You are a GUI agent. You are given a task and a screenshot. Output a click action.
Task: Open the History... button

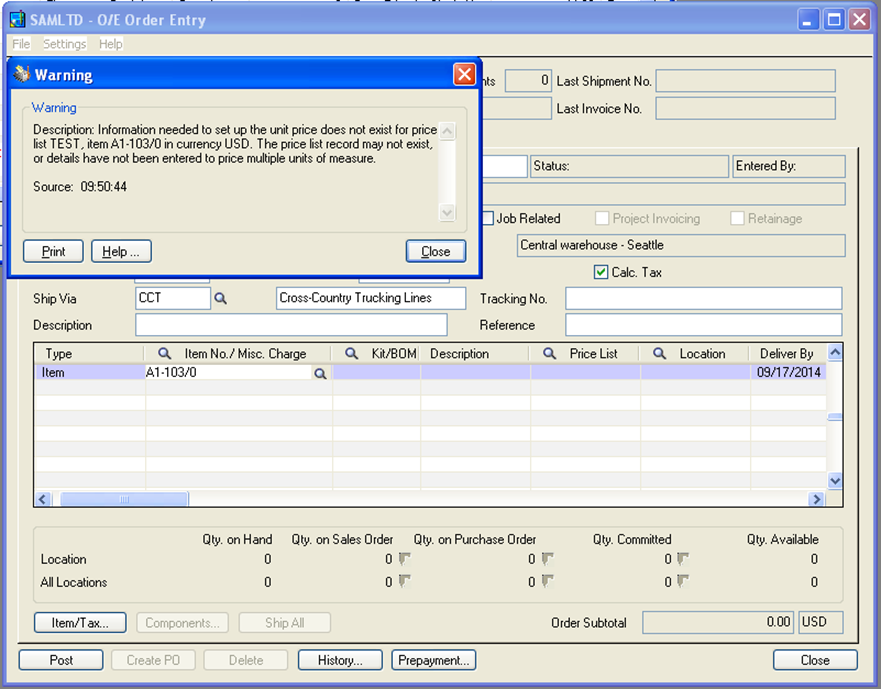coord(340,660)
